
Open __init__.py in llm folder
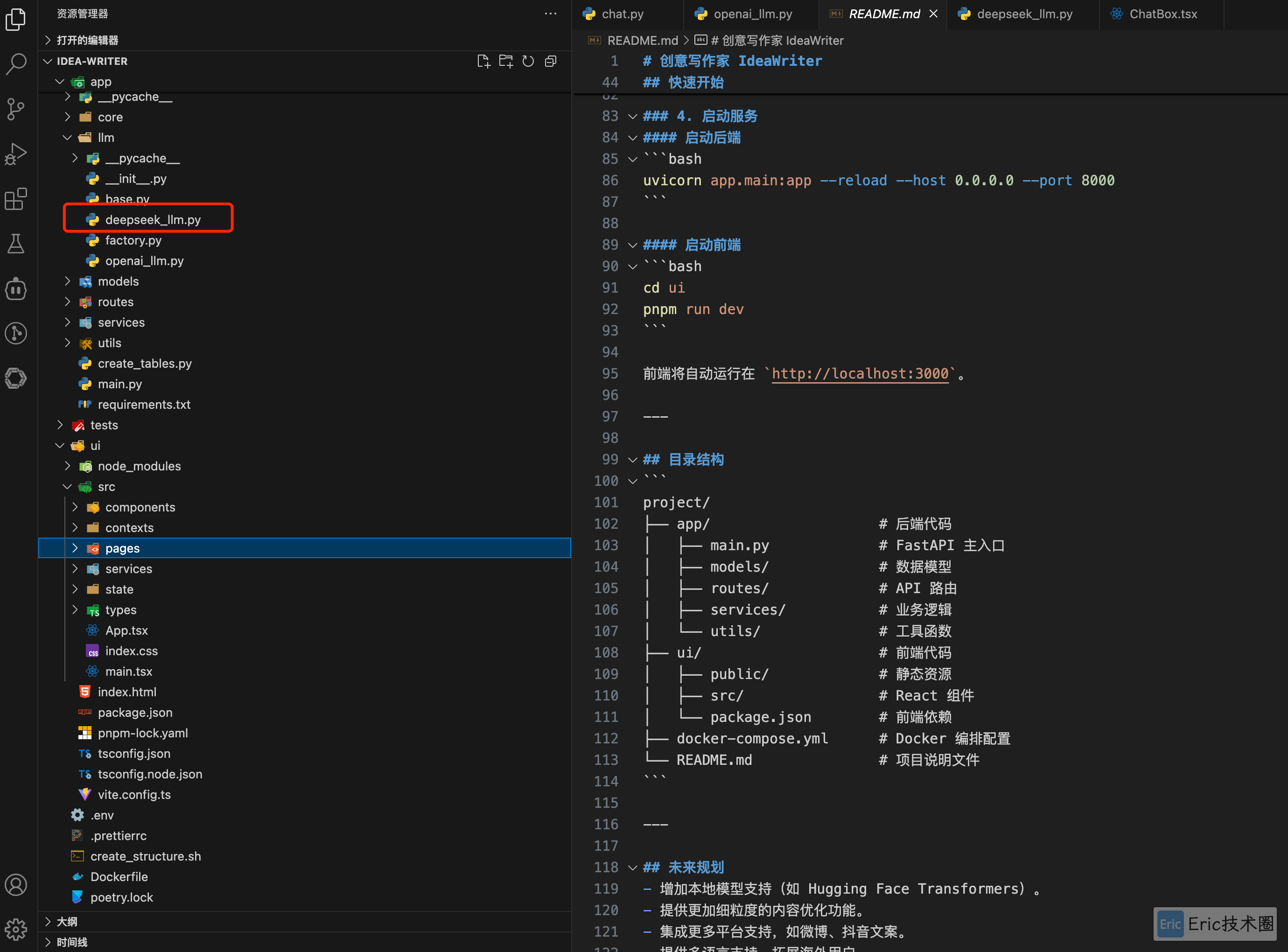(x=304, y=179)
